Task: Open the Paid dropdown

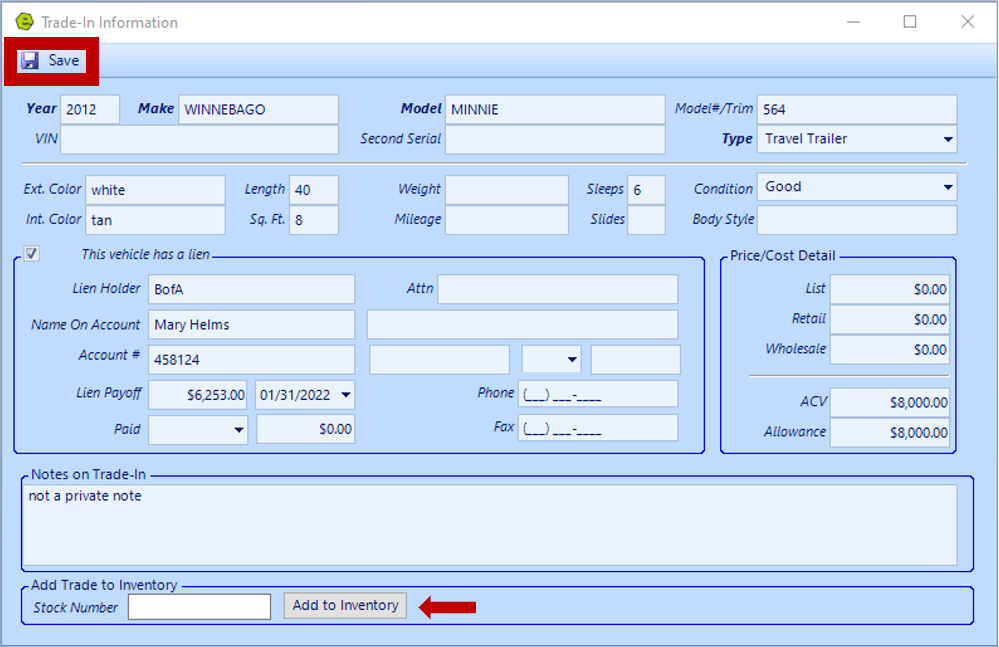Action: [238, 429]
